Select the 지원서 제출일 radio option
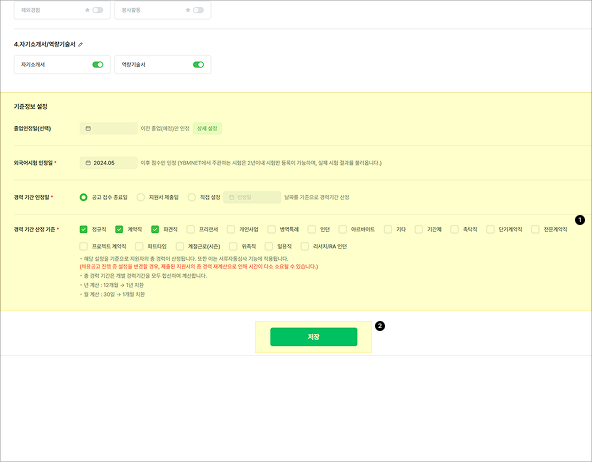This screenshot has height=462, width=592. click(141, 197)
